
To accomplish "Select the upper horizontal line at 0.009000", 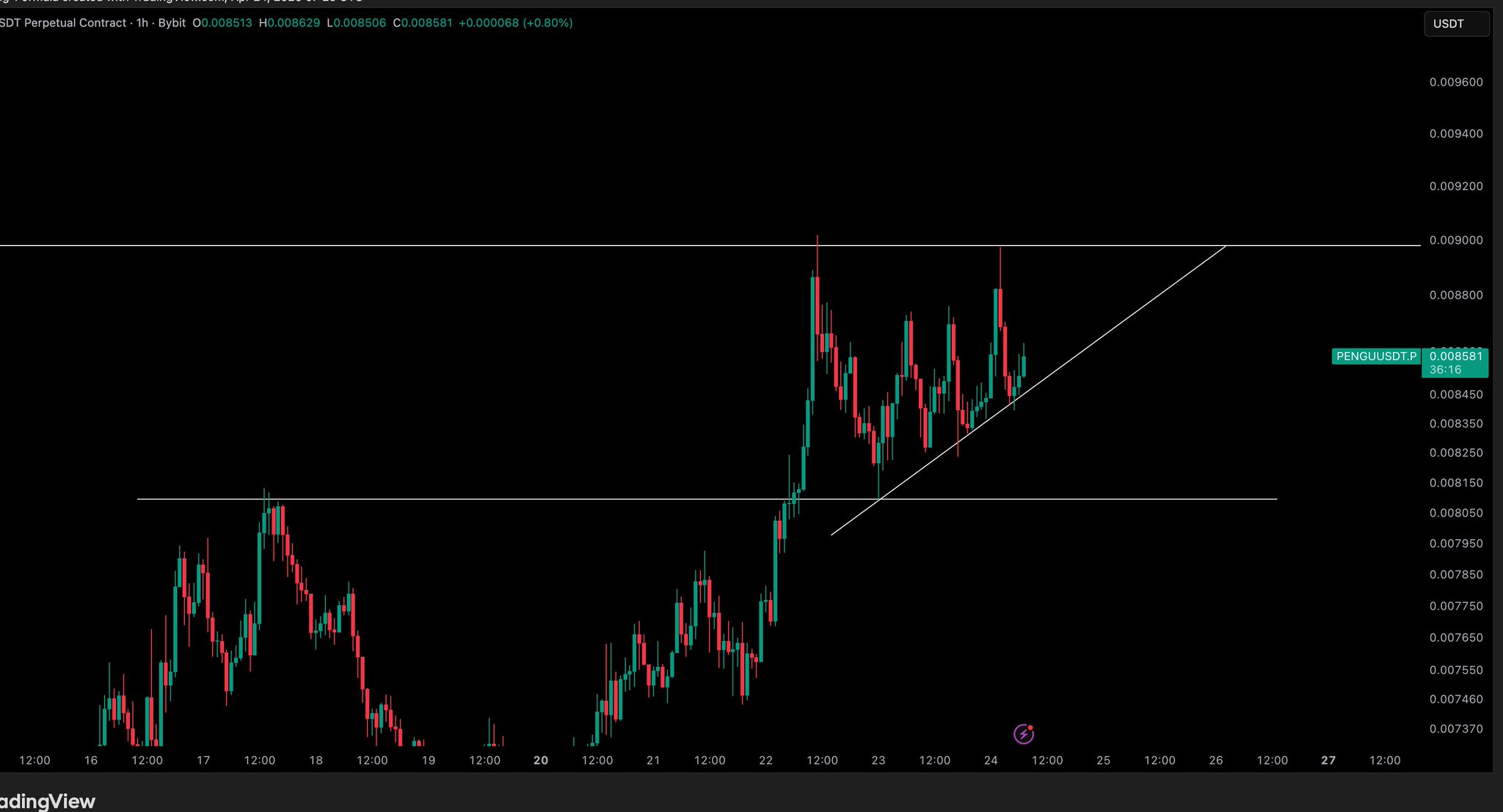I will [x=440, y=245].
